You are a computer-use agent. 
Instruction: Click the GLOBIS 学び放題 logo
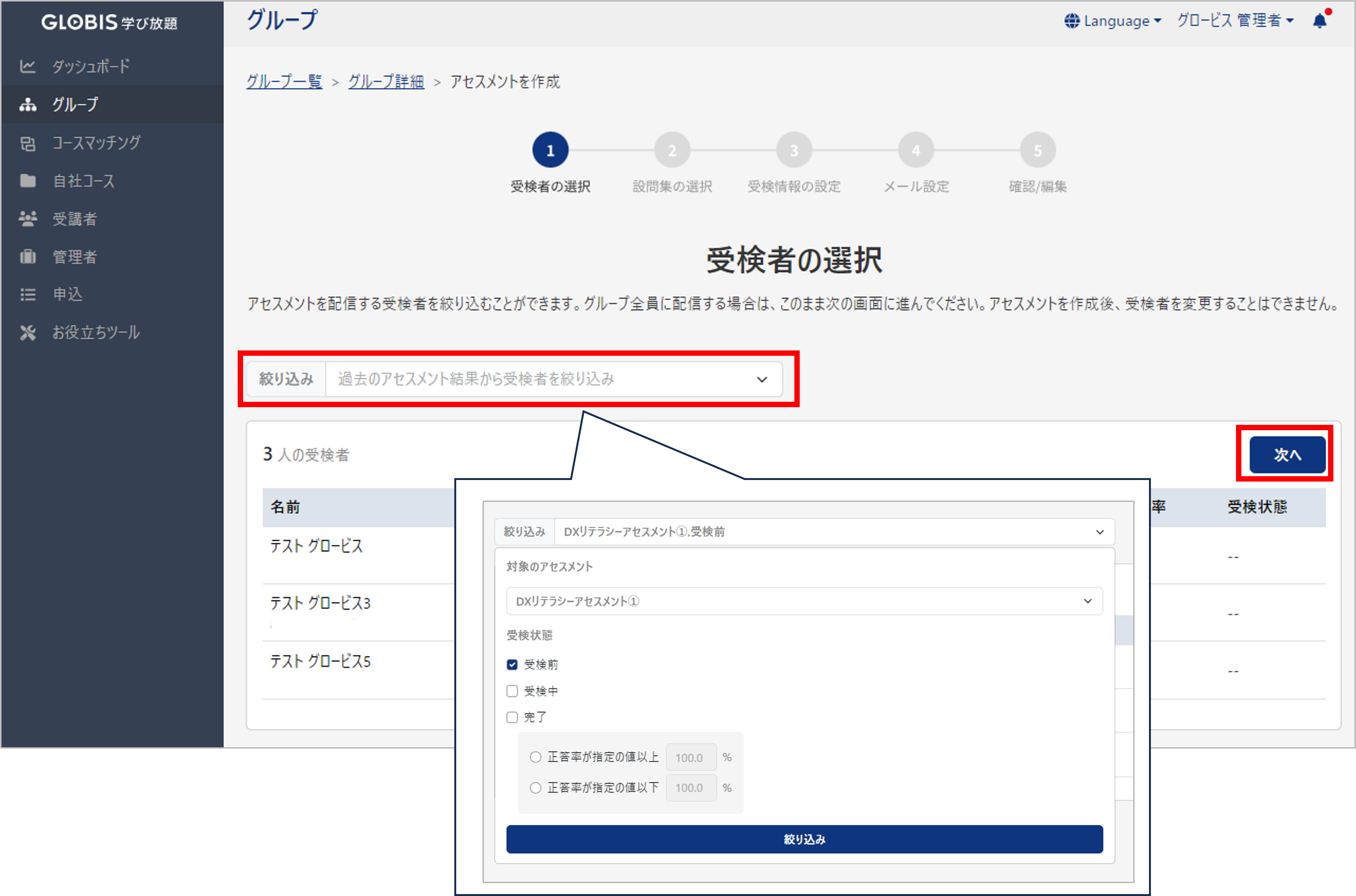pos(109,22)
